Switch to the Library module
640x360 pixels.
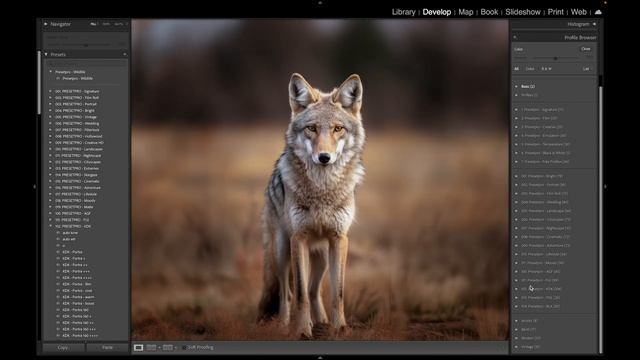[x=403, y=12]
